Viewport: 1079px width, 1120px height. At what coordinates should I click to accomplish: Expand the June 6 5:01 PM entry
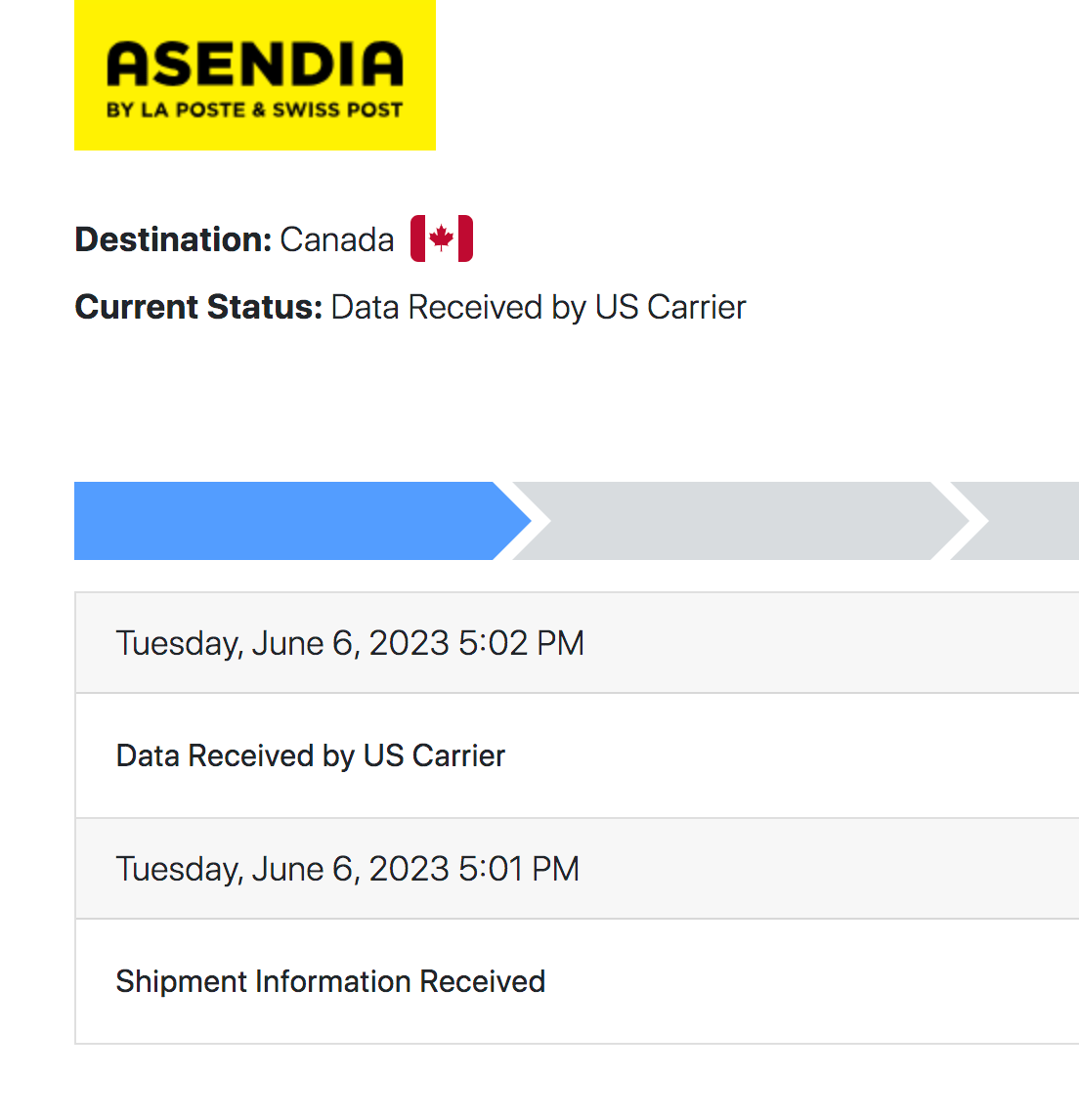pos(347,869)
